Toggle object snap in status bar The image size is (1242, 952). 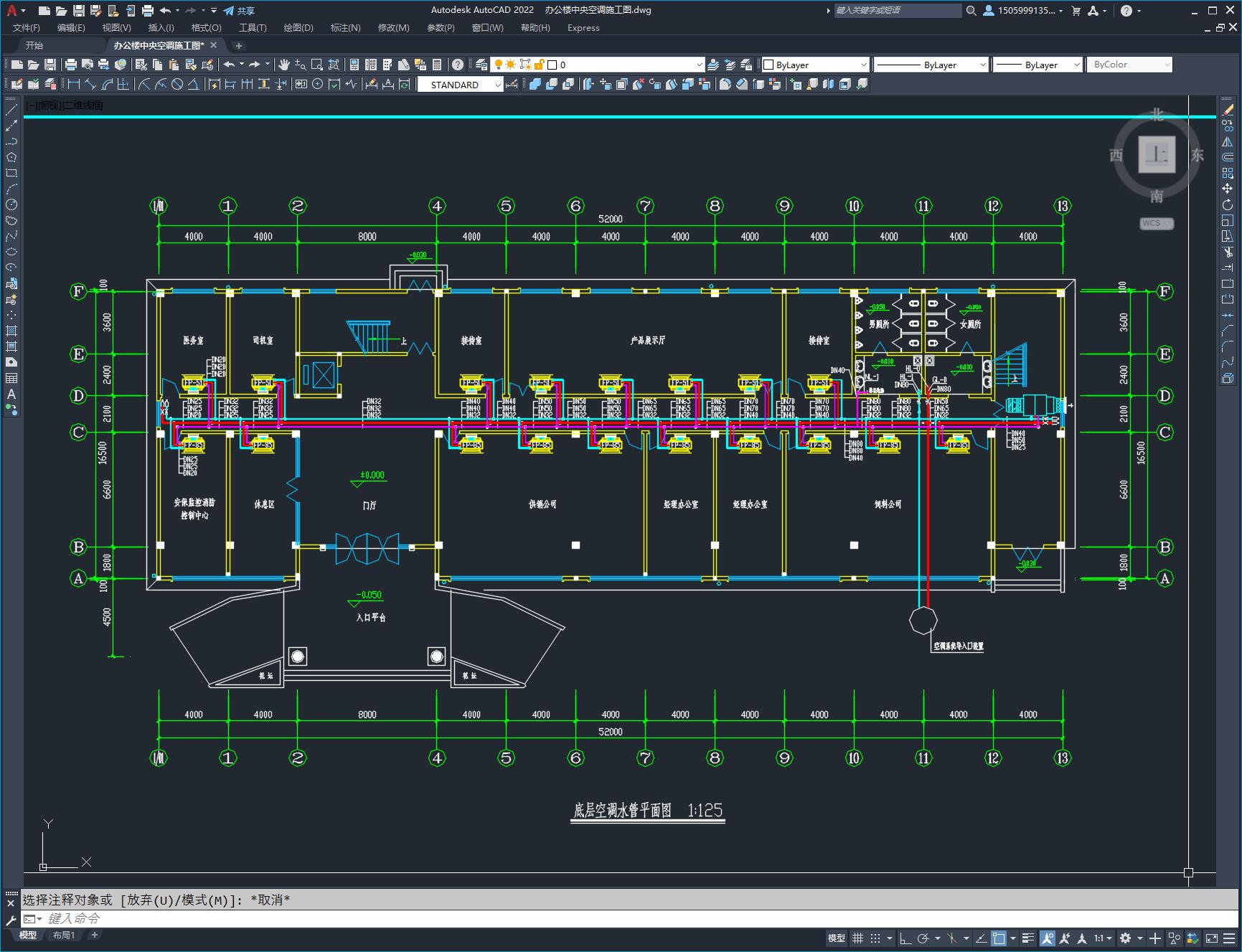coord(999,938)
